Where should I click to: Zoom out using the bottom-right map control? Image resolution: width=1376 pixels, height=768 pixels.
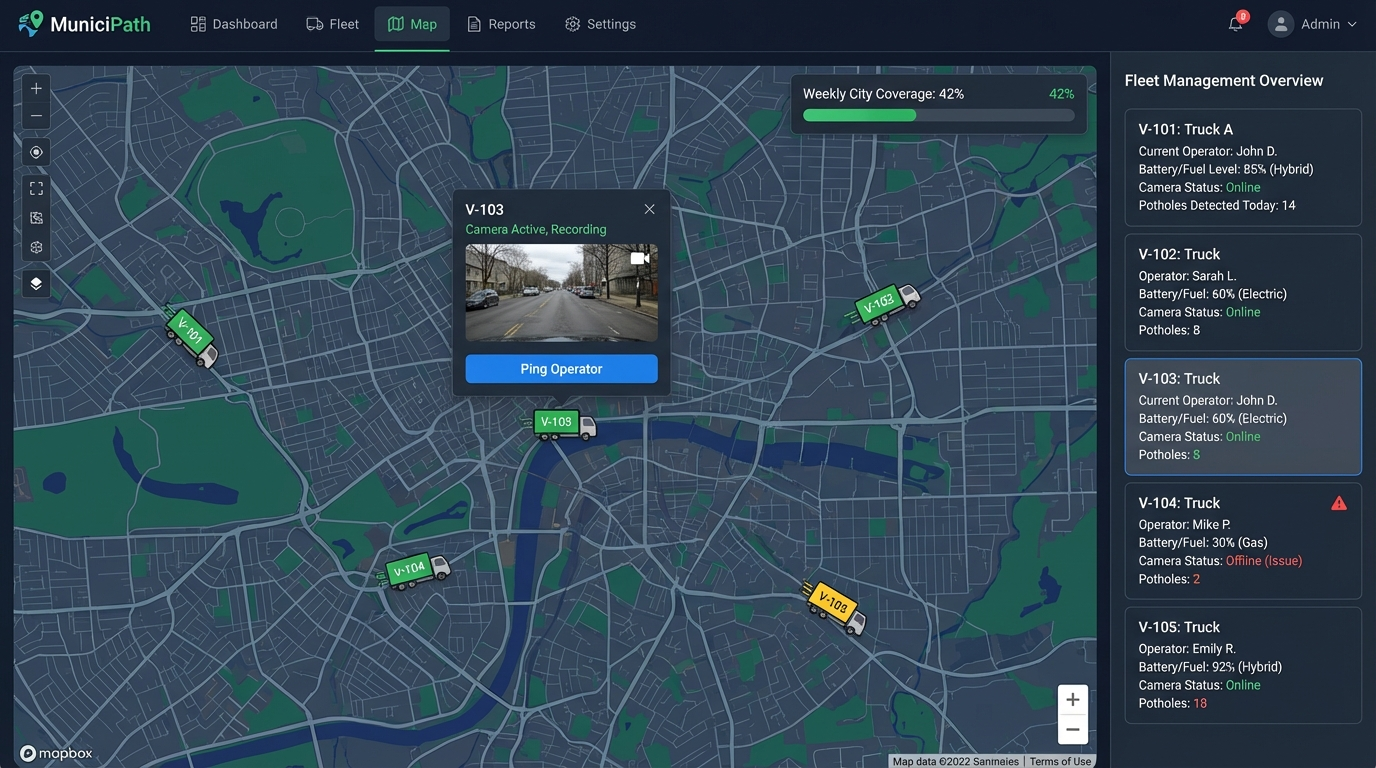coord(1072,729)
